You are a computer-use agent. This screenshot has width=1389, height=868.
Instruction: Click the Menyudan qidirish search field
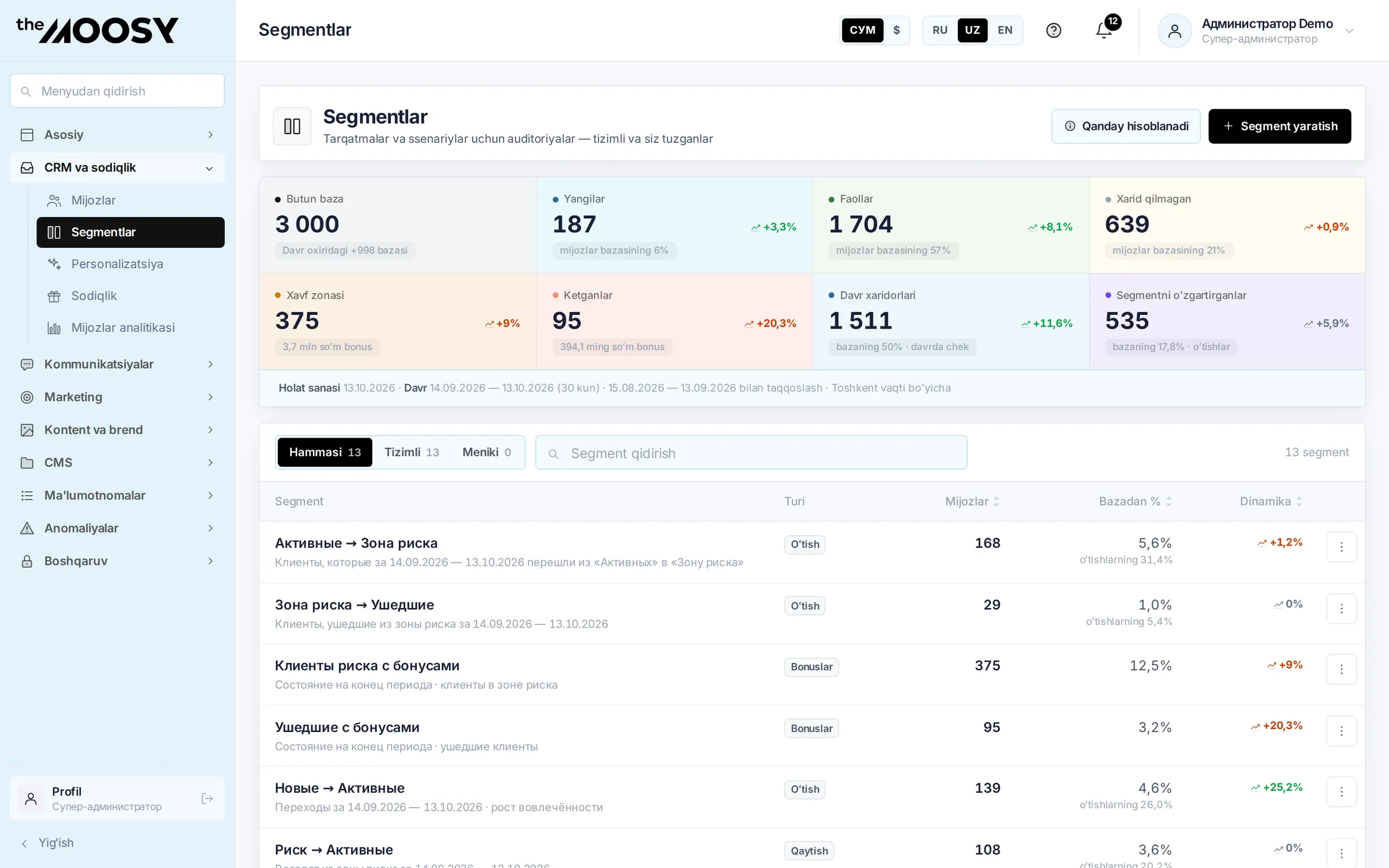117,91
